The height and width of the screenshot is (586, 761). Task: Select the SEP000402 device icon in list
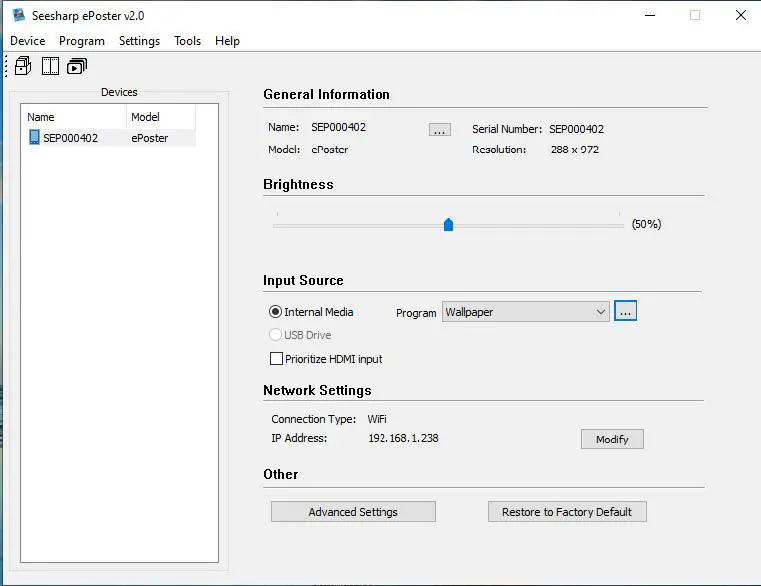34,138
